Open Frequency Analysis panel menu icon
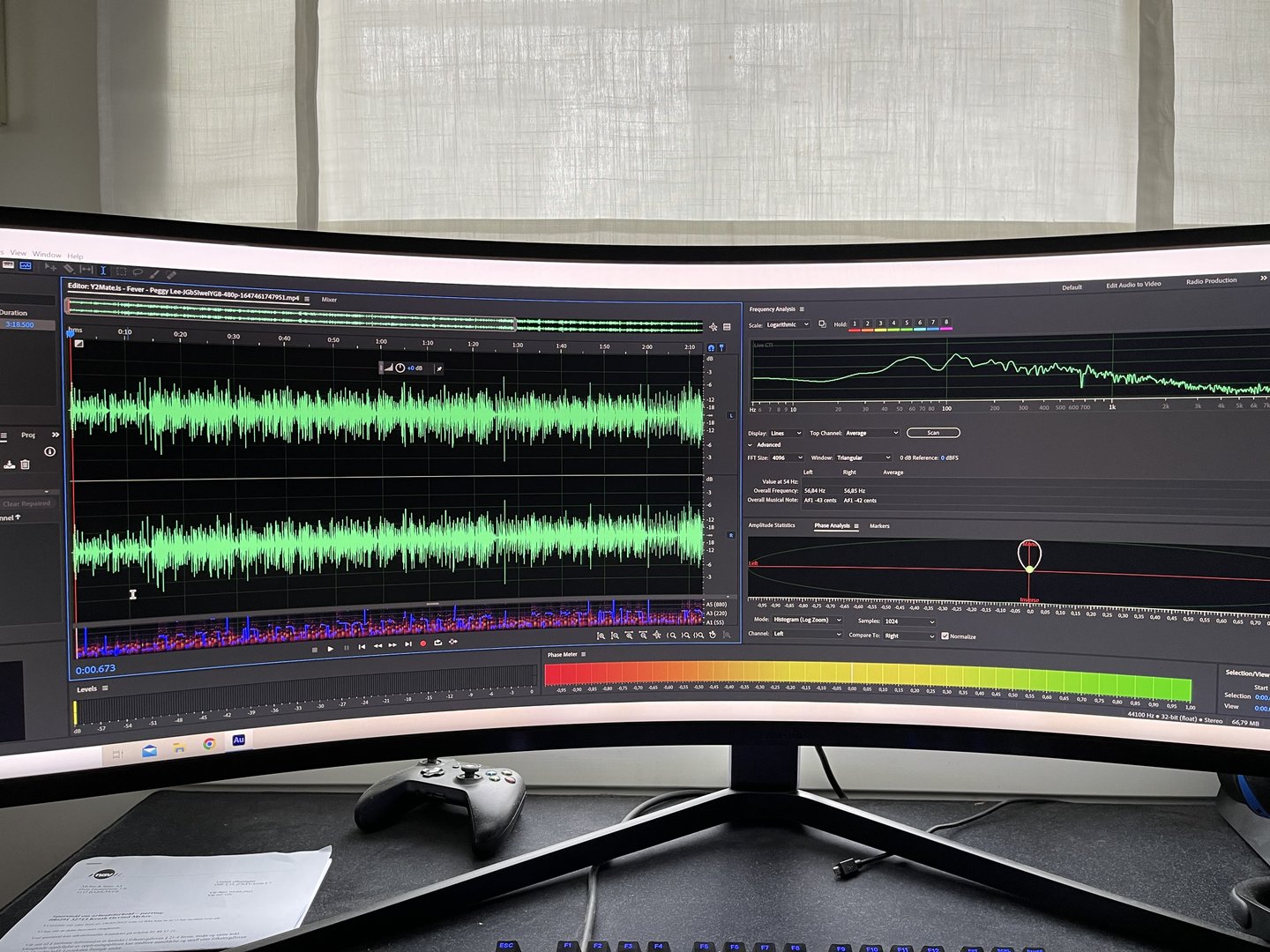Viewport: 1270px width, 952px height. coord(802,309)
